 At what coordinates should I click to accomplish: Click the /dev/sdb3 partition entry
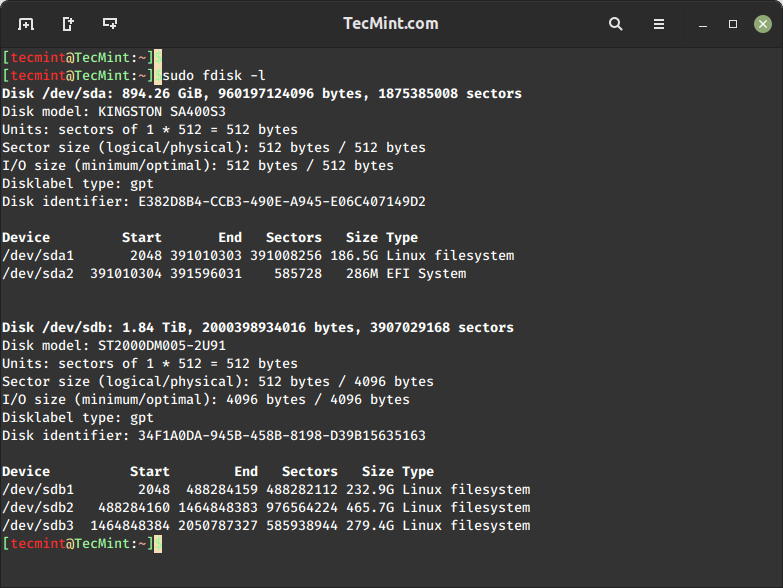point(38,525)
